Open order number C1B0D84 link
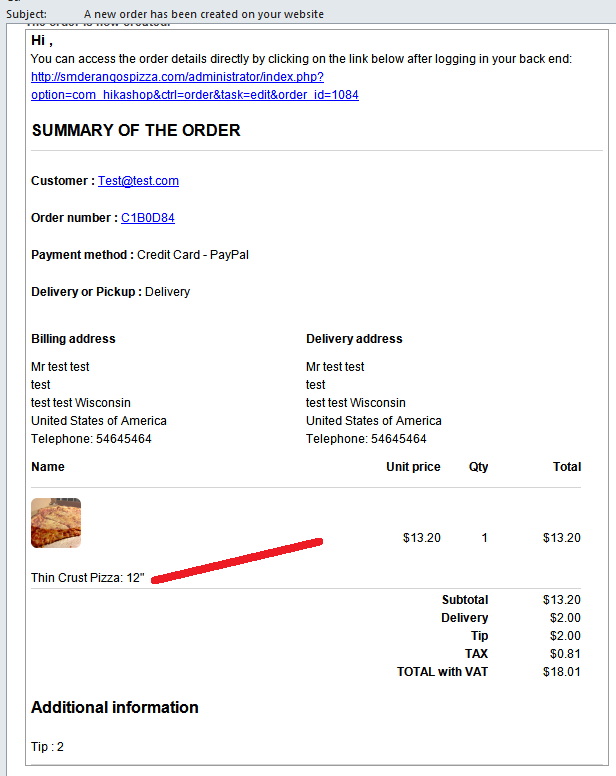616x776 pixels. 148,218
